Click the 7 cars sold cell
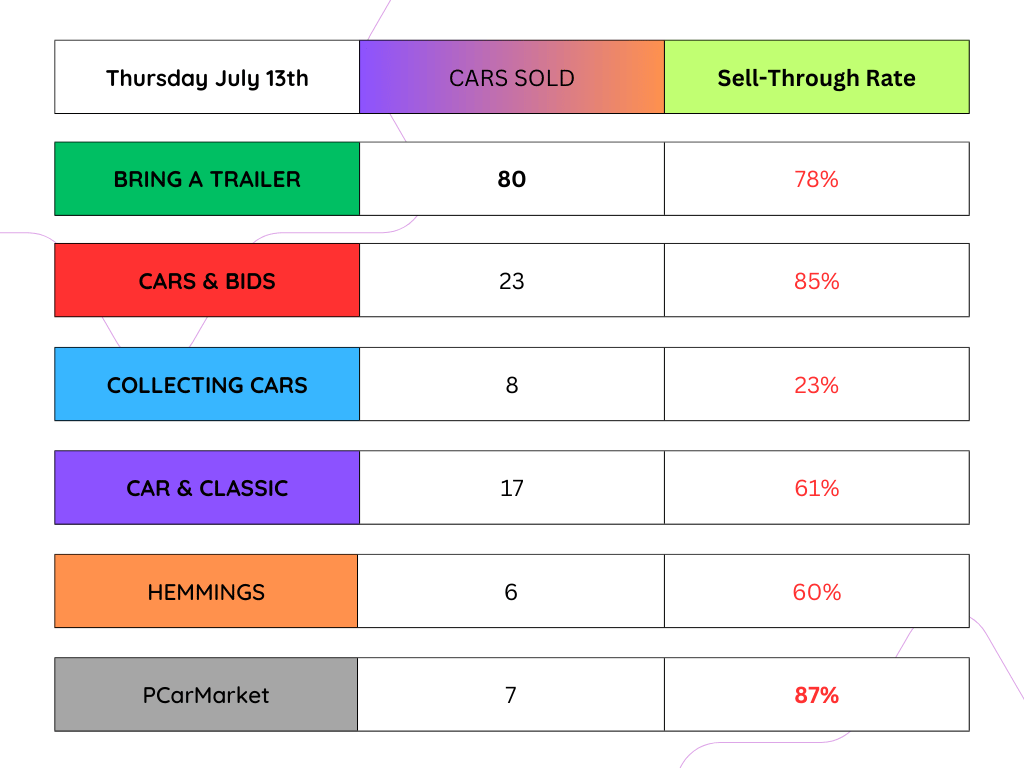The image size is (1024, 768). point(511,695)
